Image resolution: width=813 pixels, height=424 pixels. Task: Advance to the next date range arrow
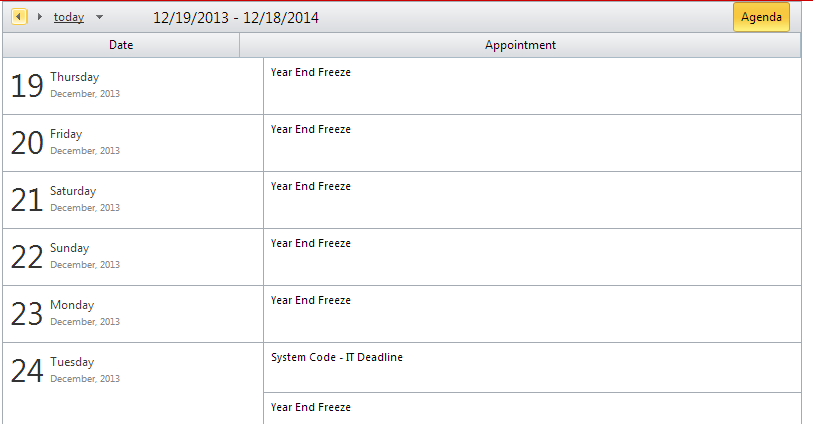tap(39, 17)
